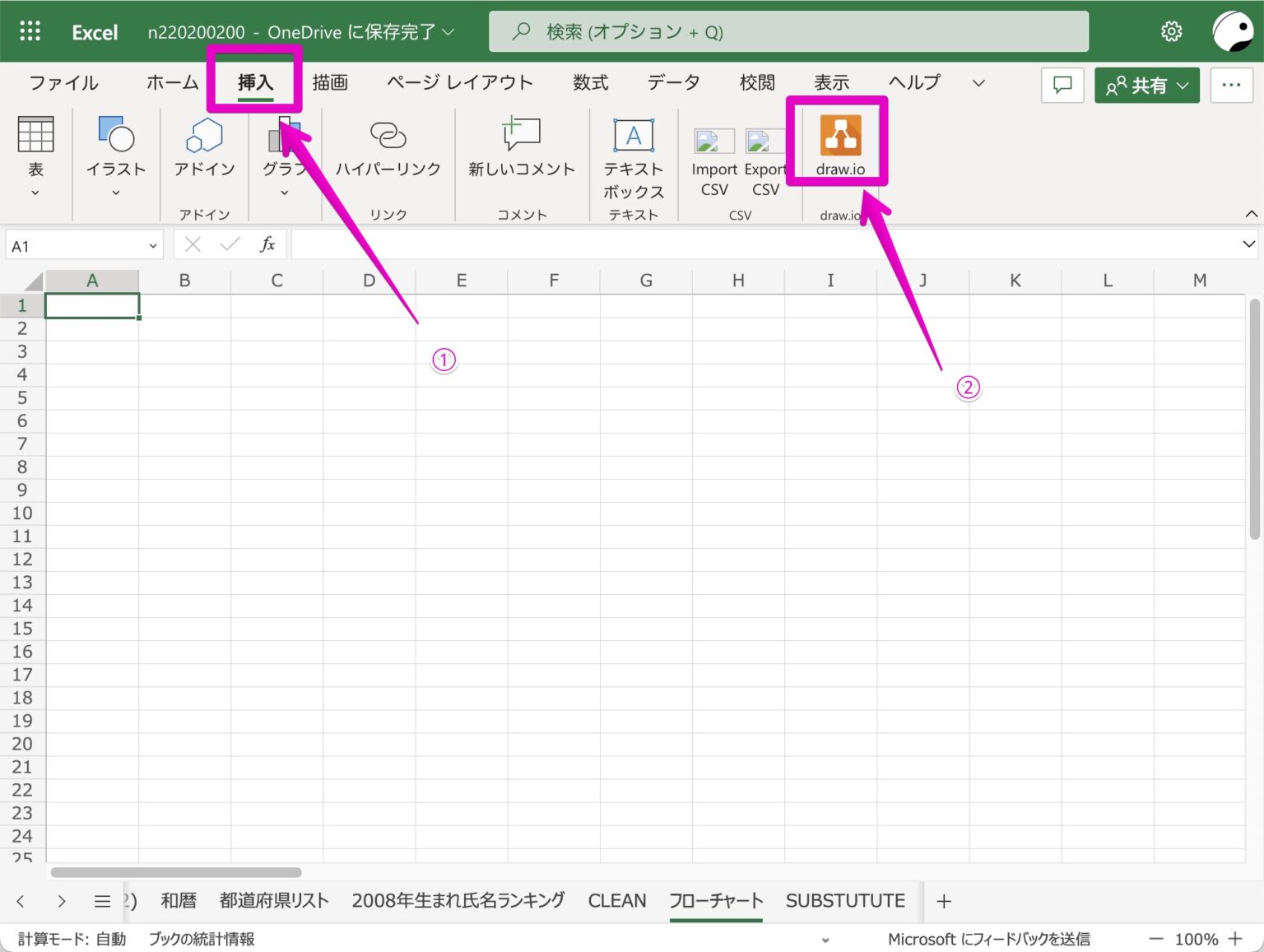Click the Microsoft にフィードバックを送信 link
The width and height of the screenshot is (1264, 952).
(988, 938)
